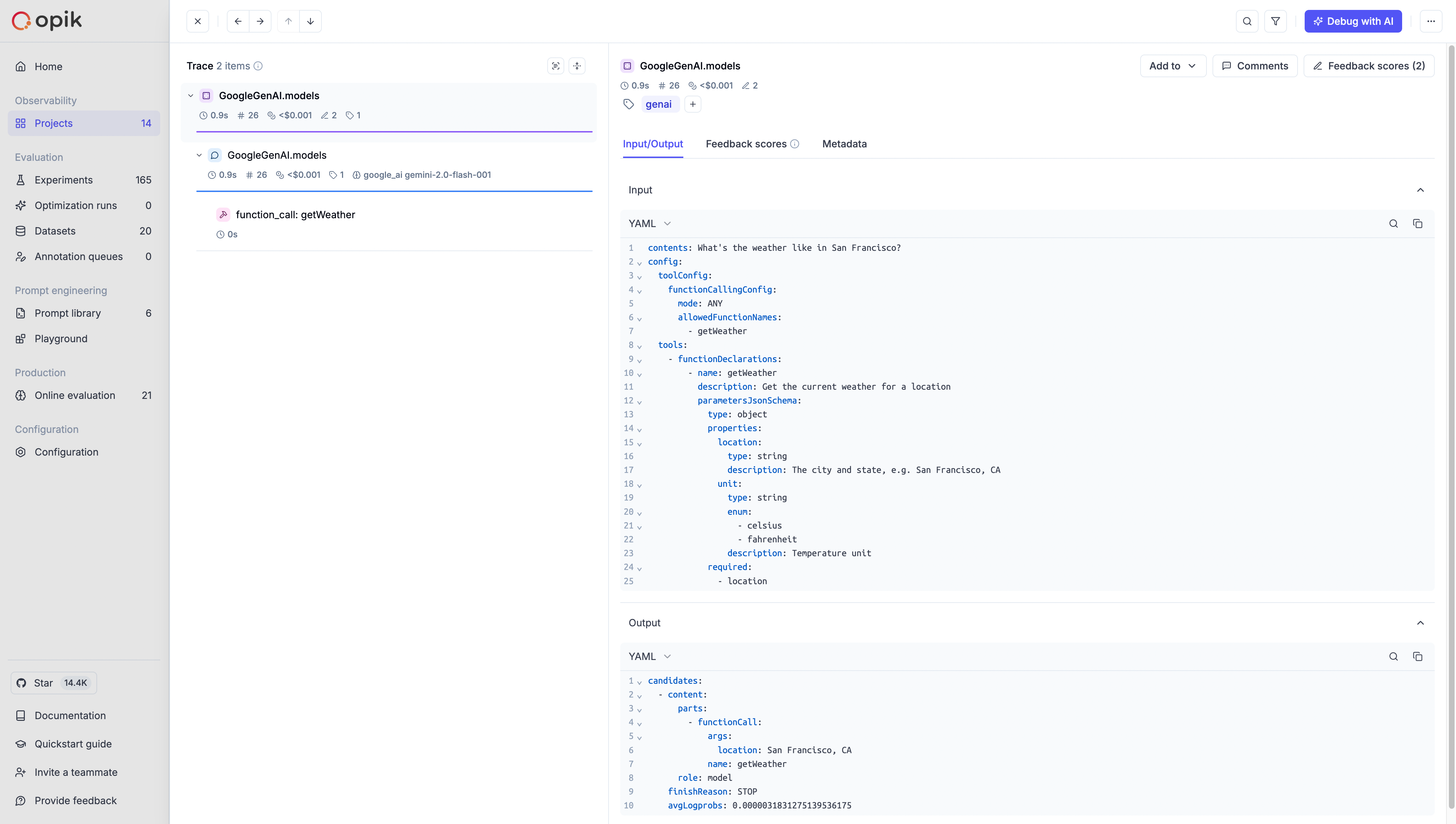Add a new tag with the plus icon
This screenshot has height=824, width=1456.
693,104
